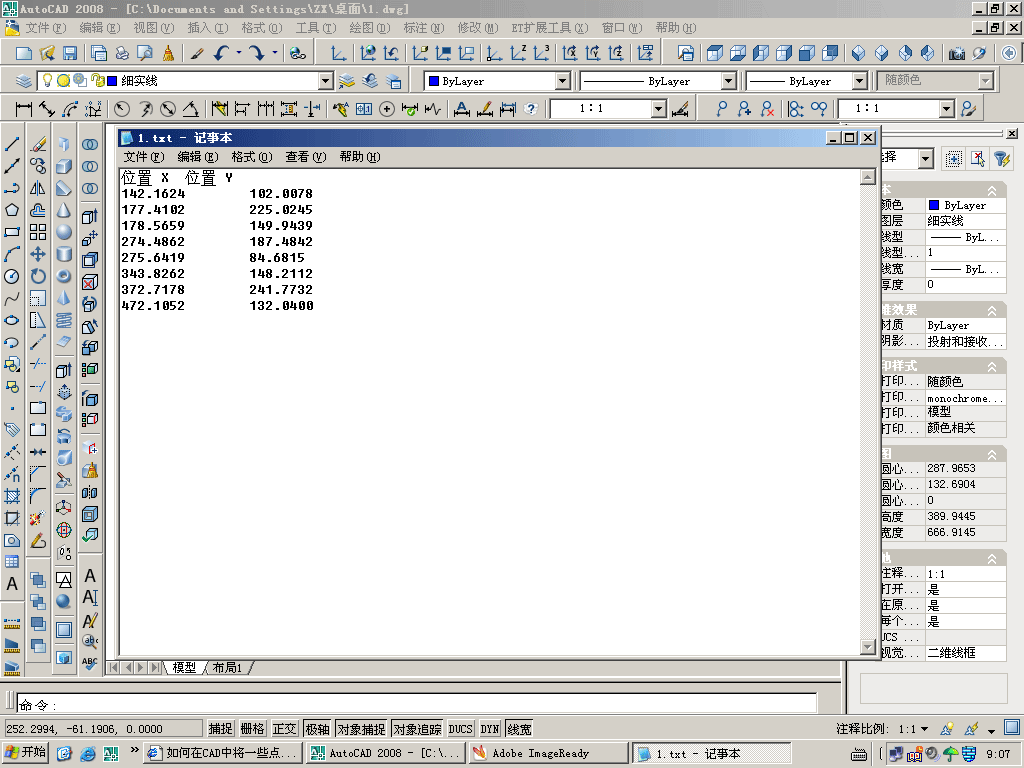Toggle 正交 ortho mode

pyautogui.click(x=284, y=729)
